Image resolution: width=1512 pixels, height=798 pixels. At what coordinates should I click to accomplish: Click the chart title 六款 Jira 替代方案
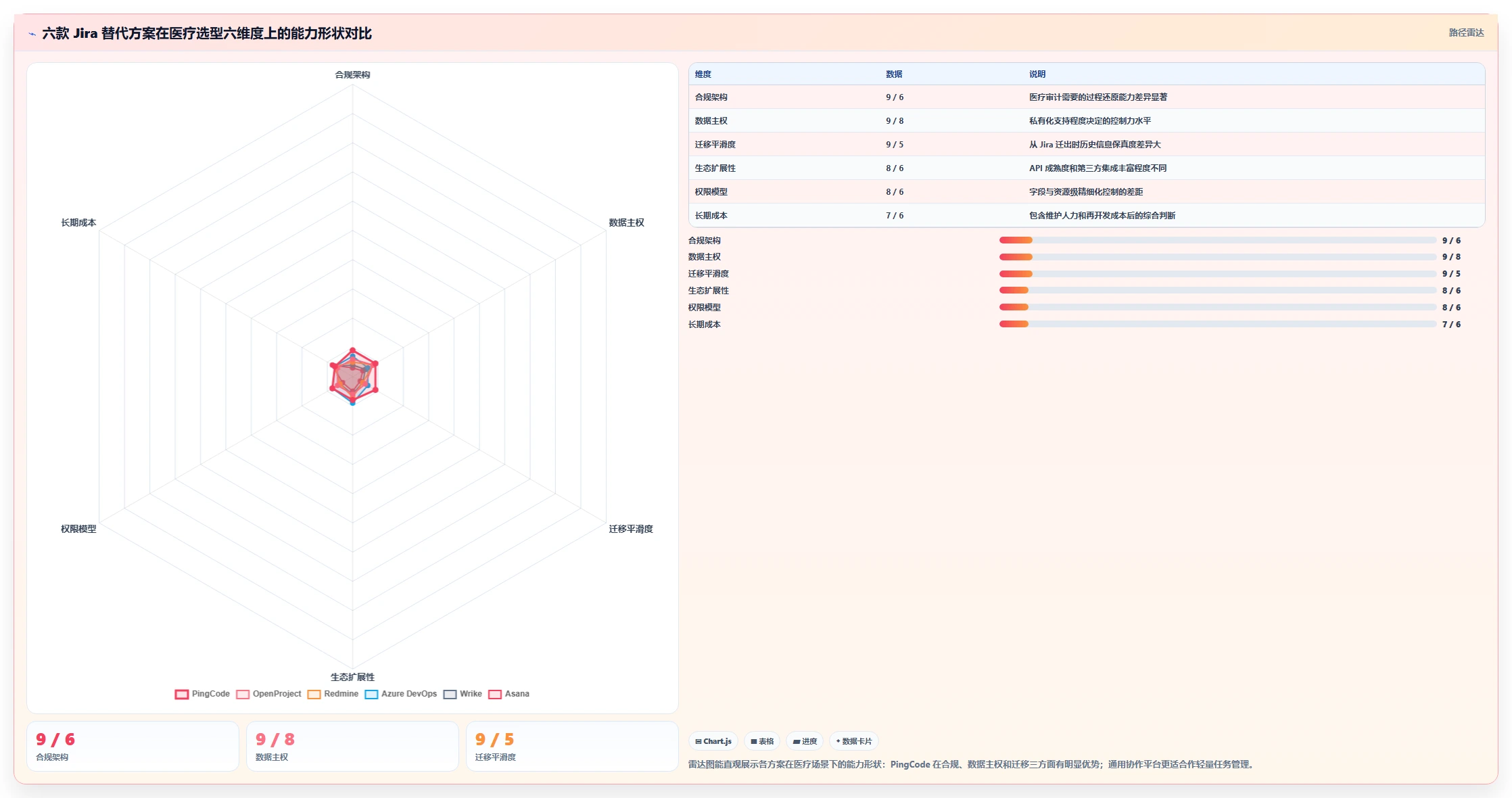click(x=207, y=33)
